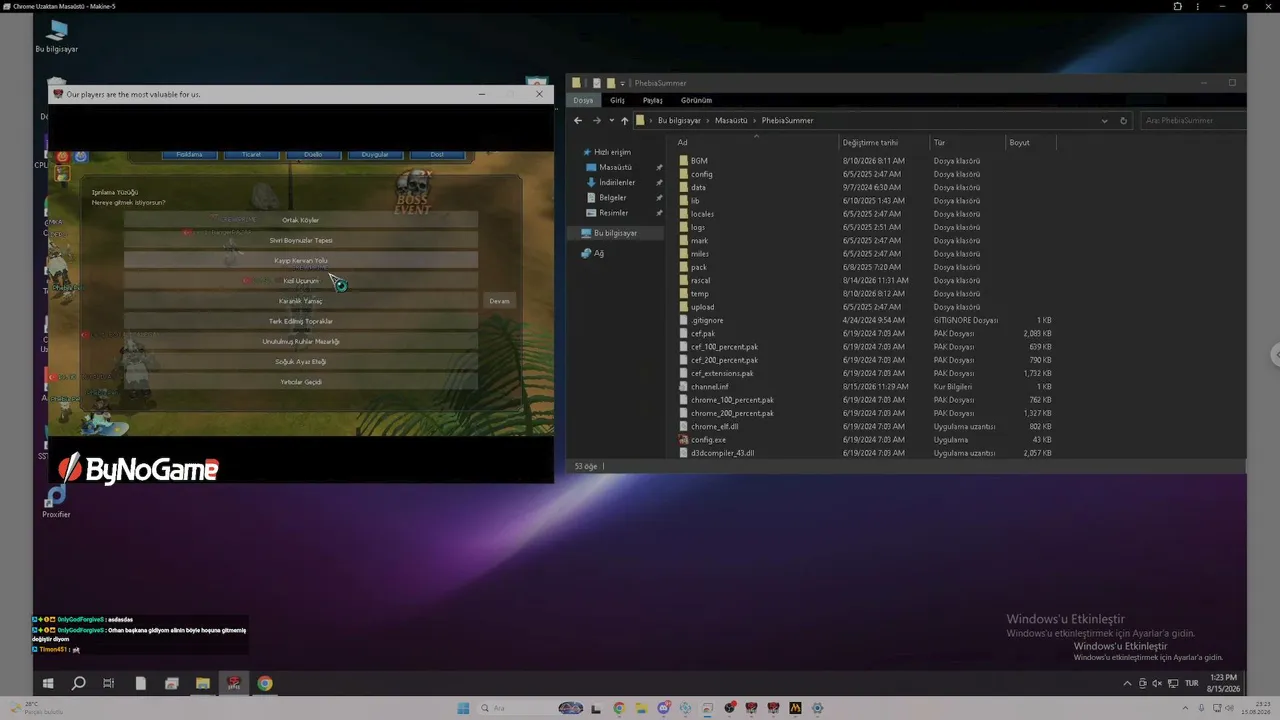Switch to the Görünüm ribbon tab
Image resolution: width=1280 pixels, height=720 pixels.
pyautogui.click(x=697, y=100)
